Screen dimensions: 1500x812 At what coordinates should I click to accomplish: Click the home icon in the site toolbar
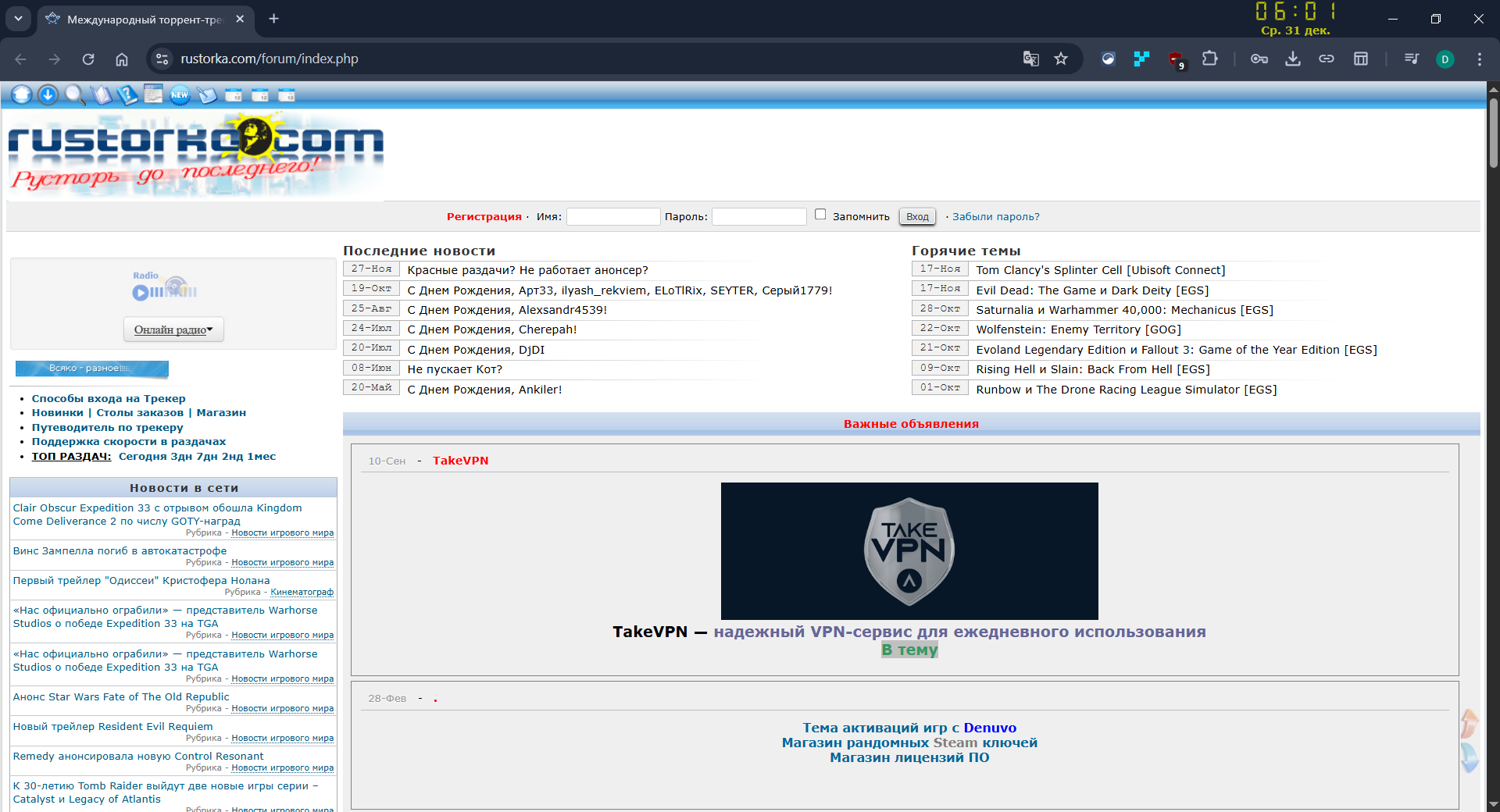[22, 95]
